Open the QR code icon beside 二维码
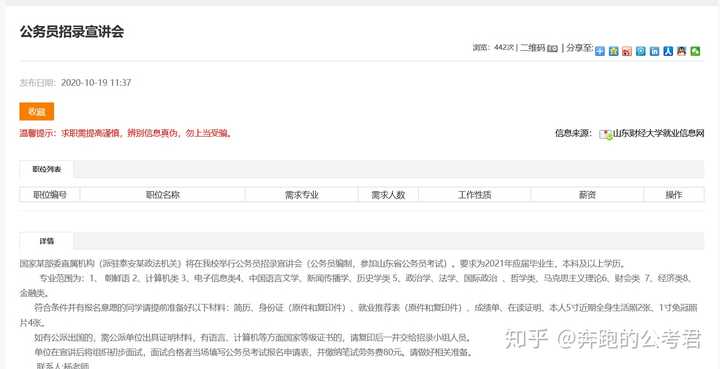 pos(552,49)
